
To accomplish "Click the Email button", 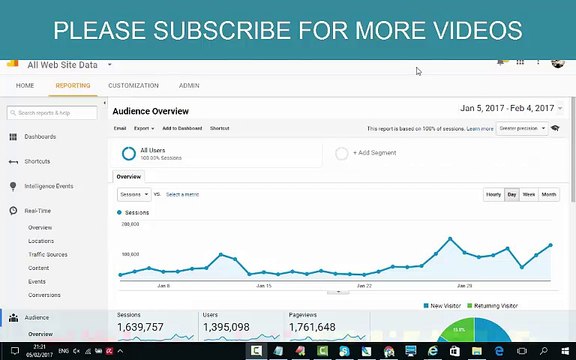I will click(120, 128).
